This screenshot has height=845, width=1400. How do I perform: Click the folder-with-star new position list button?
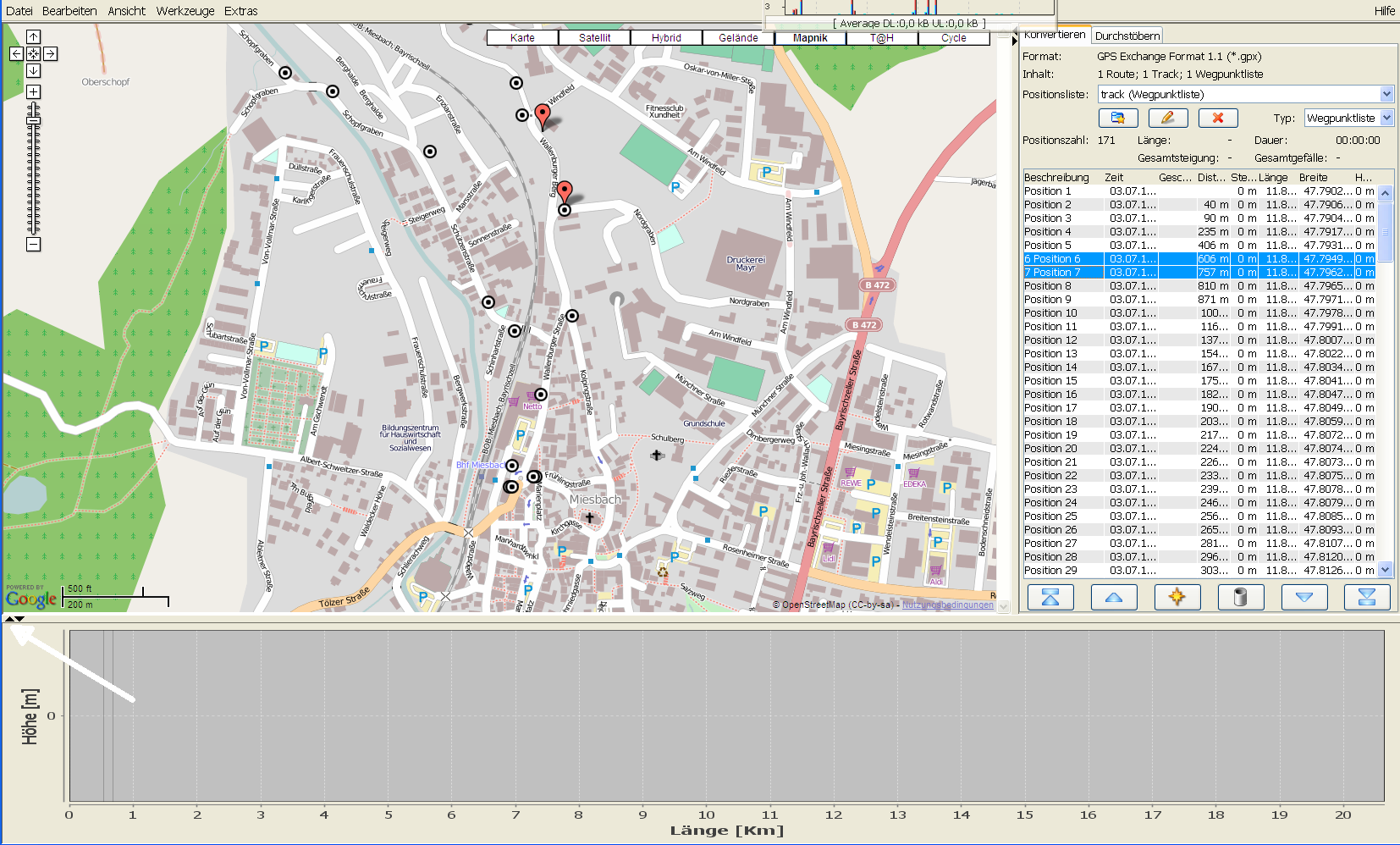pyautogui.click(x=1118, y=118)
